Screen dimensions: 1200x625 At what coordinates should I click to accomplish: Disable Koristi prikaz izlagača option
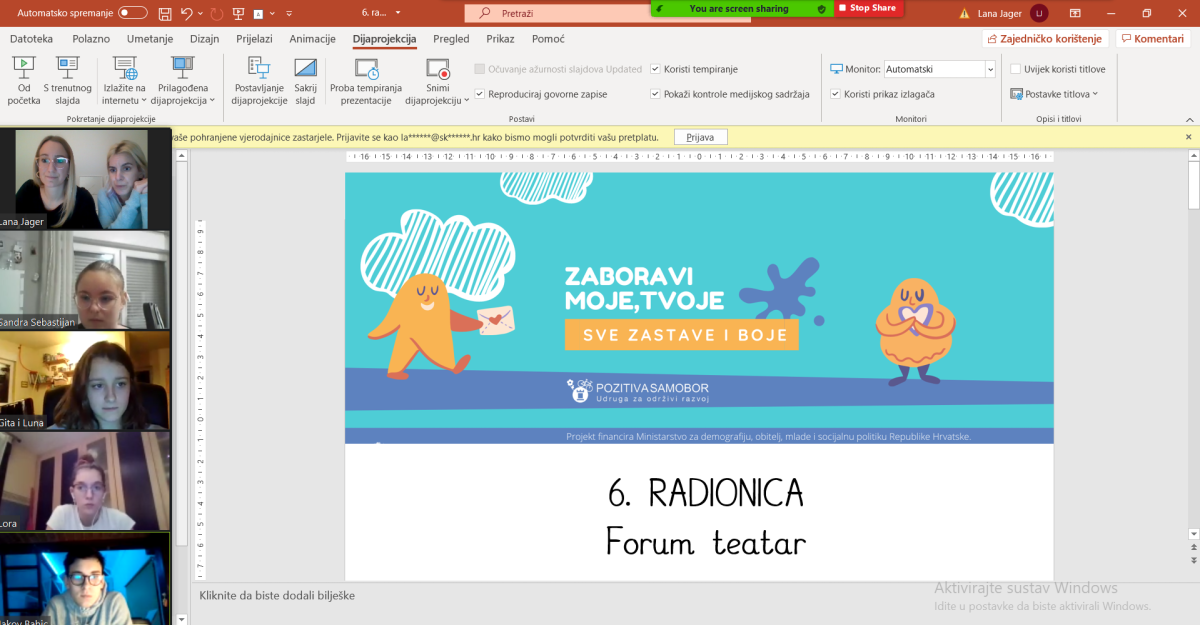coord(835,92)
